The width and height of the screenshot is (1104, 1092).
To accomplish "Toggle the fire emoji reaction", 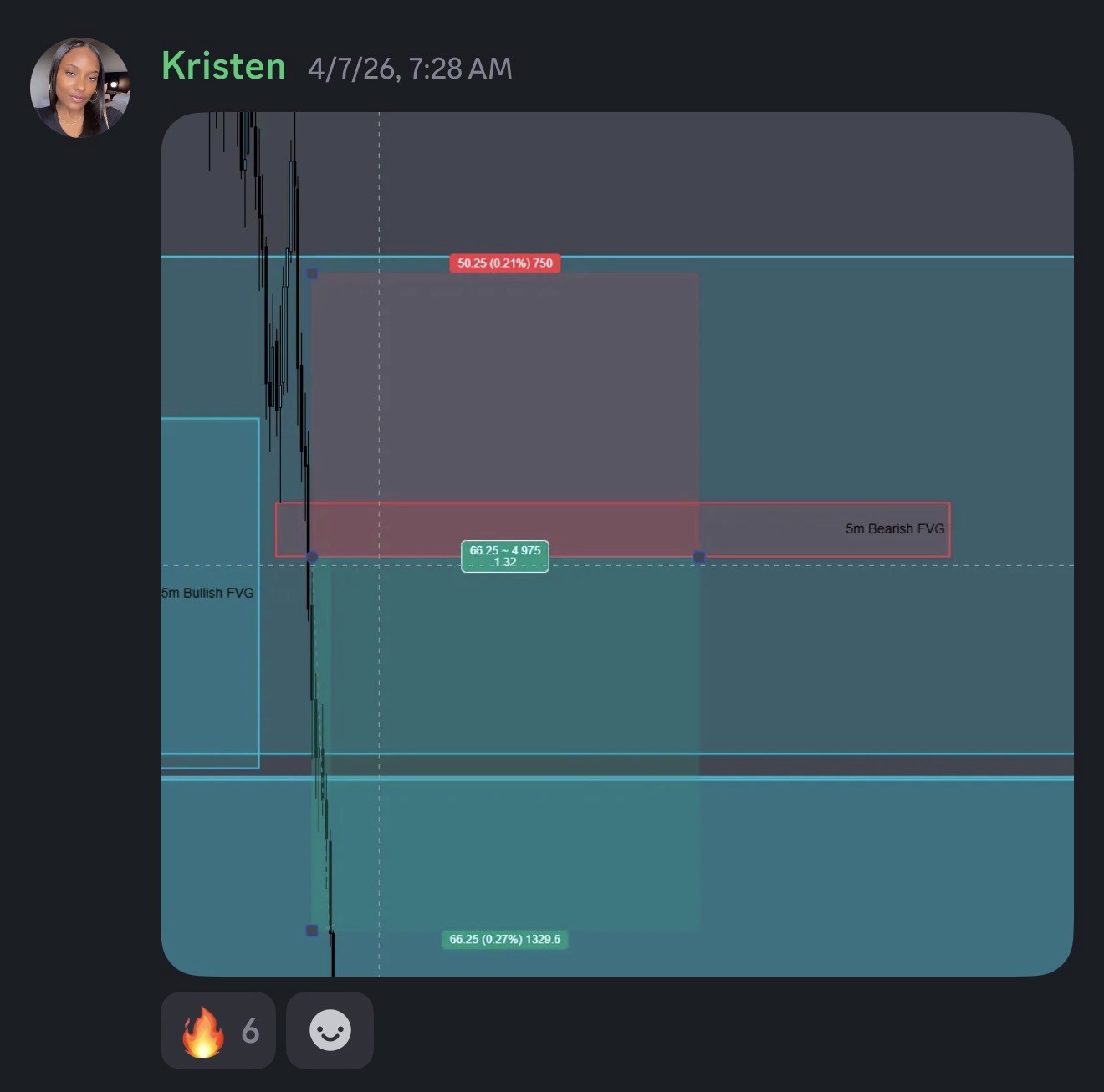I will (217, 1030).
